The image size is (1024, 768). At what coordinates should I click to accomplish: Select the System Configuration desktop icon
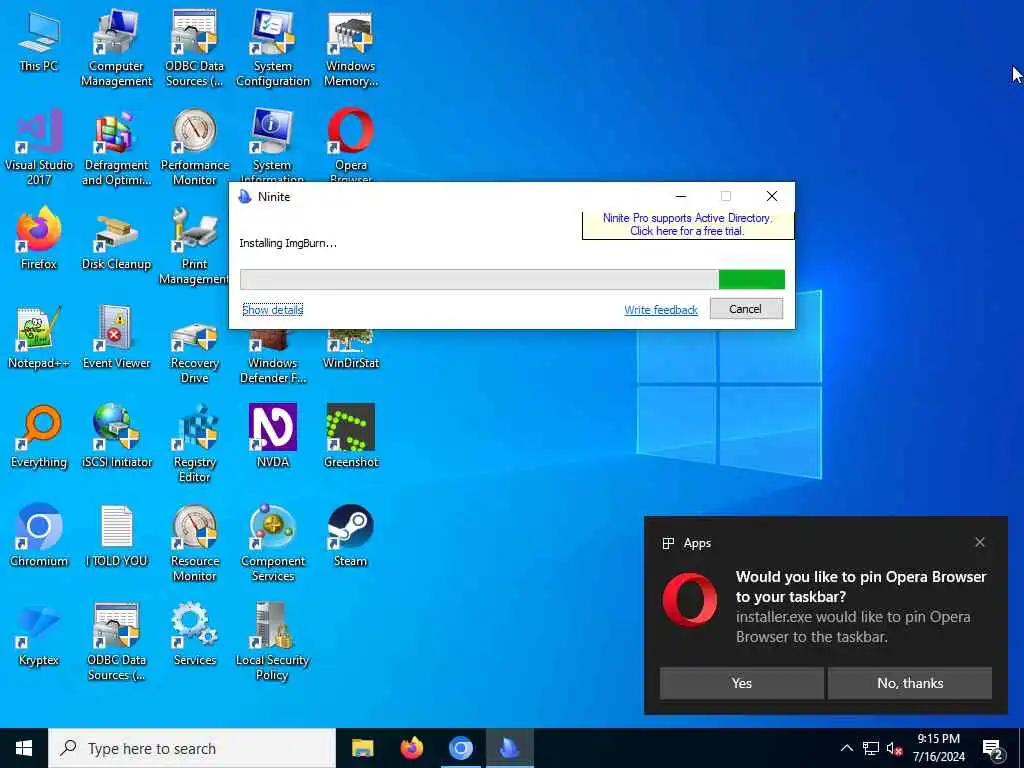[273, 50]
